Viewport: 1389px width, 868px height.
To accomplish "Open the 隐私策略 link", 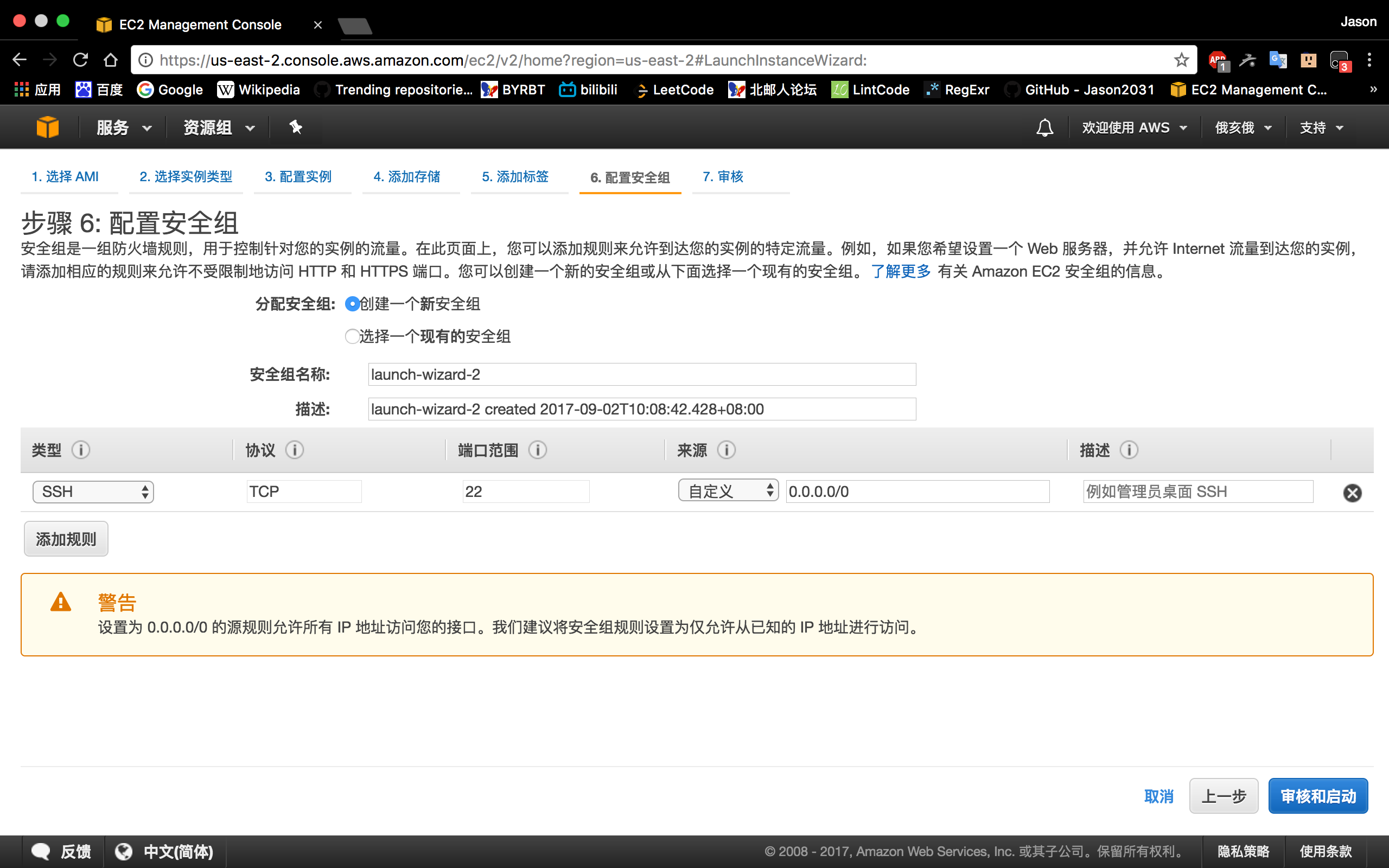I will 1243,851.
